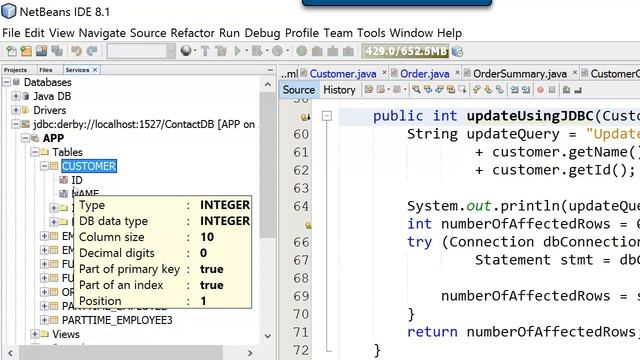The height and width of the screenshot is (360, 640).
Task: Click the Clean and Build icon
Action: pos(221,51)
